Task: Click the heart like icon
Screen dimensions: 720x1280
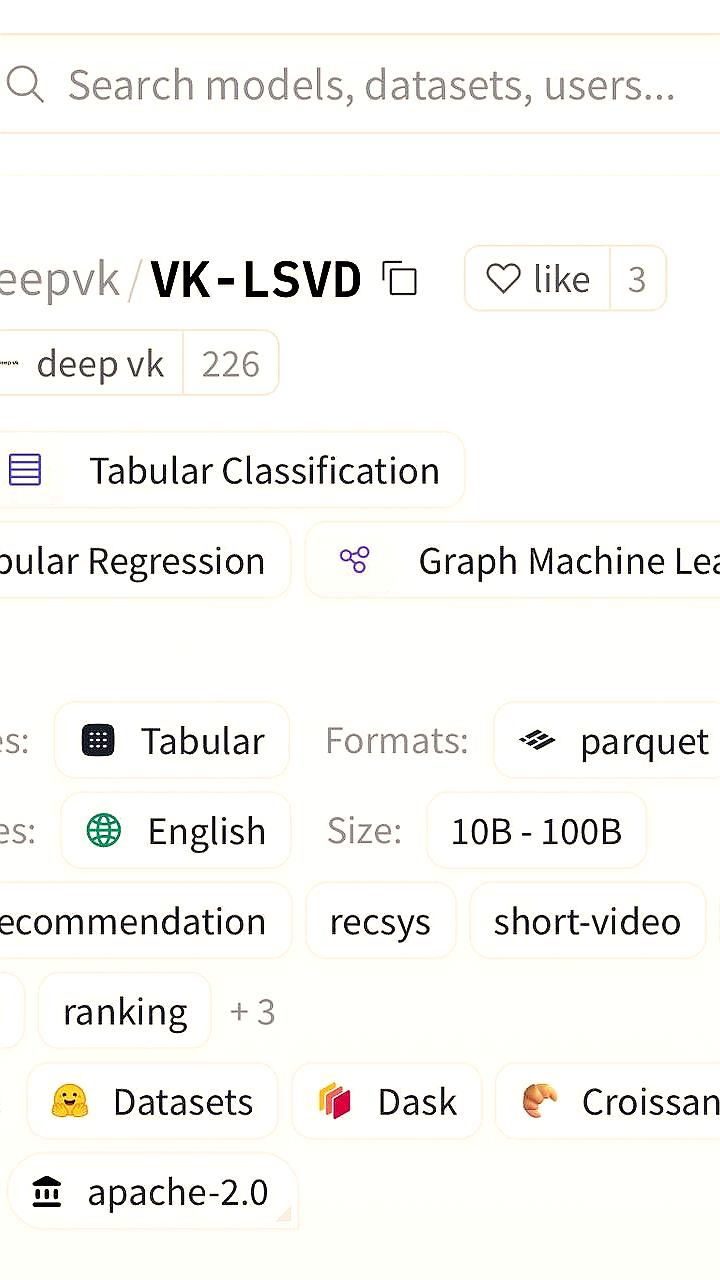Action: tap(503, 279)
